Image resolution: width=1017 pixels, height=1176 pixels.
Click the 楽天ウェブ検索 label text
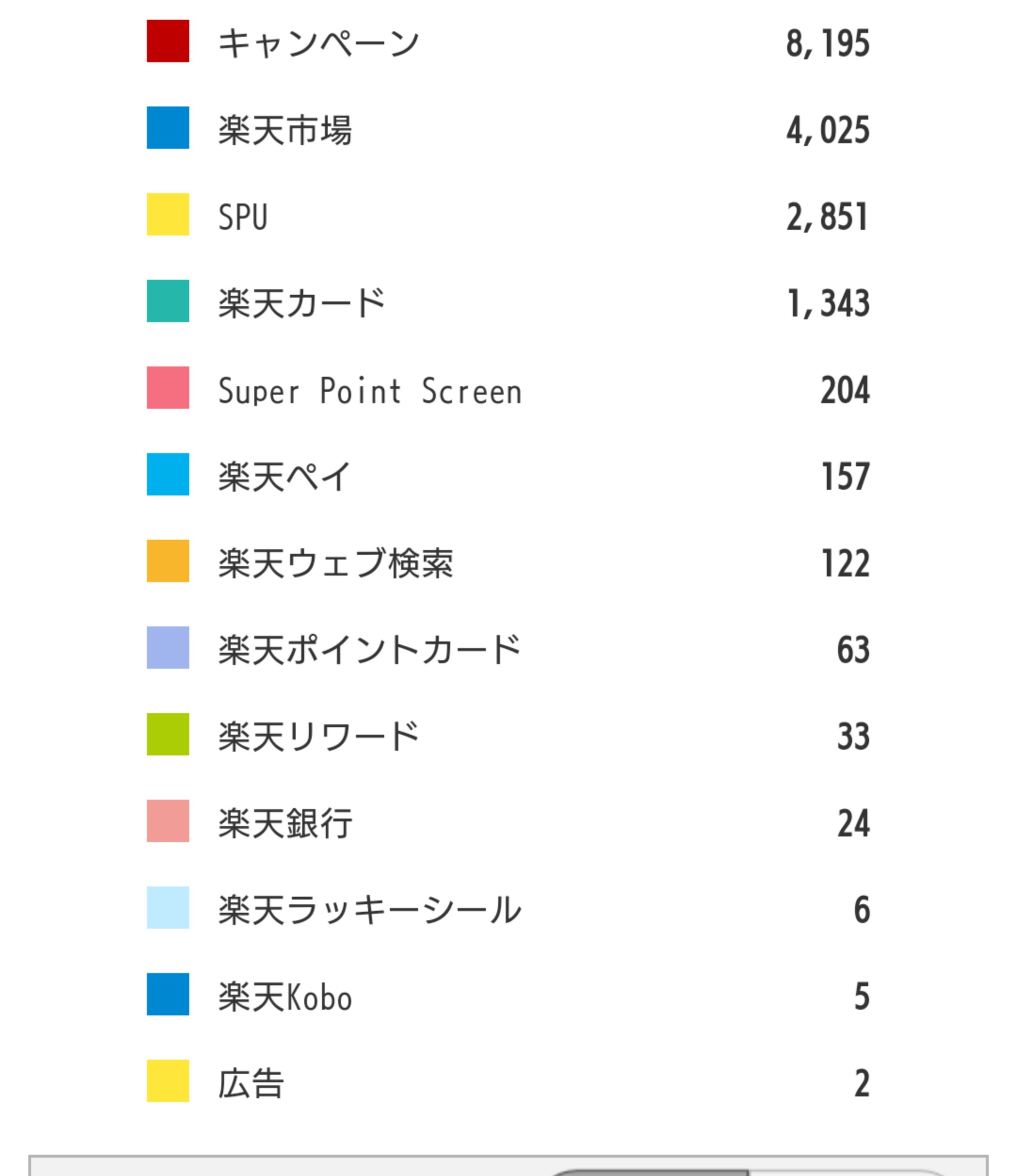336,564
